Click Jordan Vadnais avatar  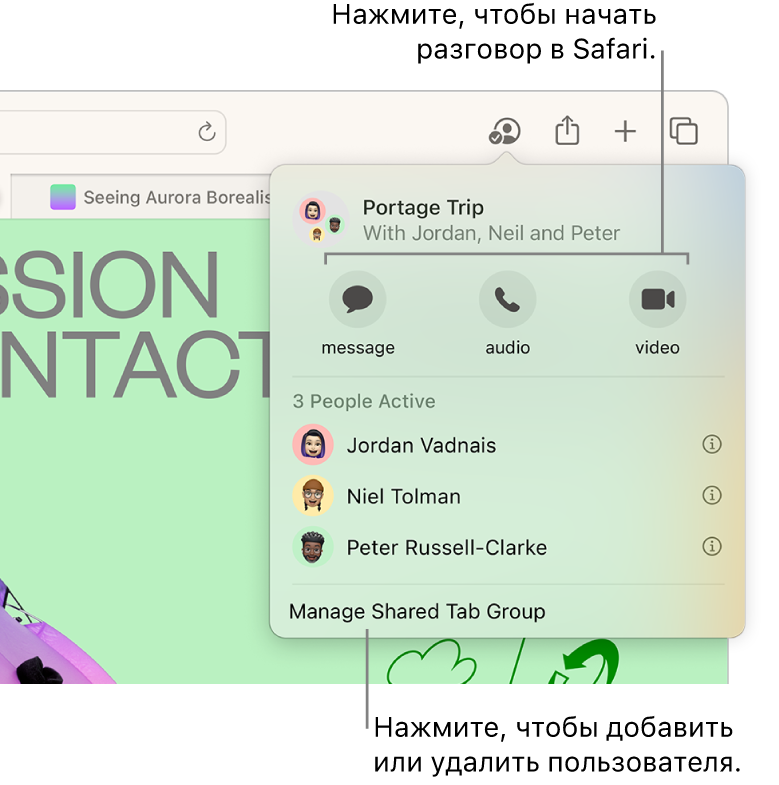click(x=313, y=445)
